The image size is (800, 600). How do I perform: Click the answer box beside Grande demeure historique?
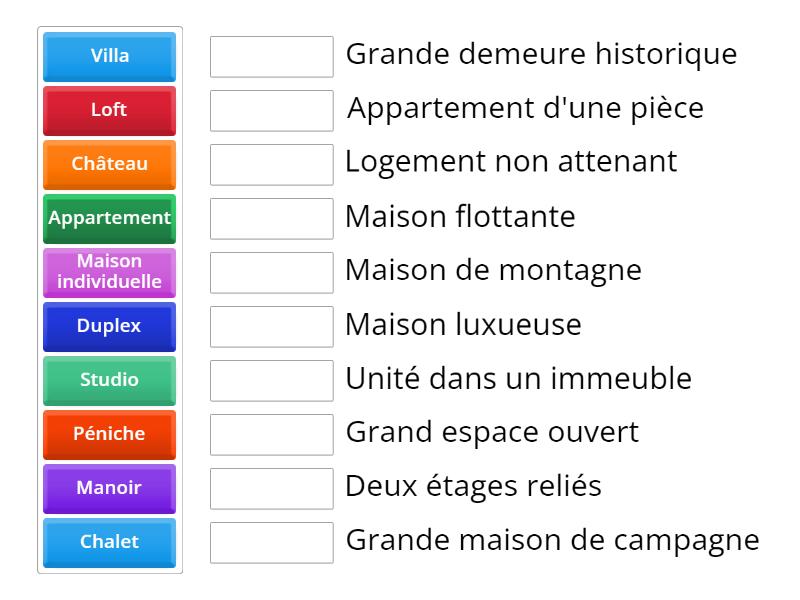(x=271, y=57)
